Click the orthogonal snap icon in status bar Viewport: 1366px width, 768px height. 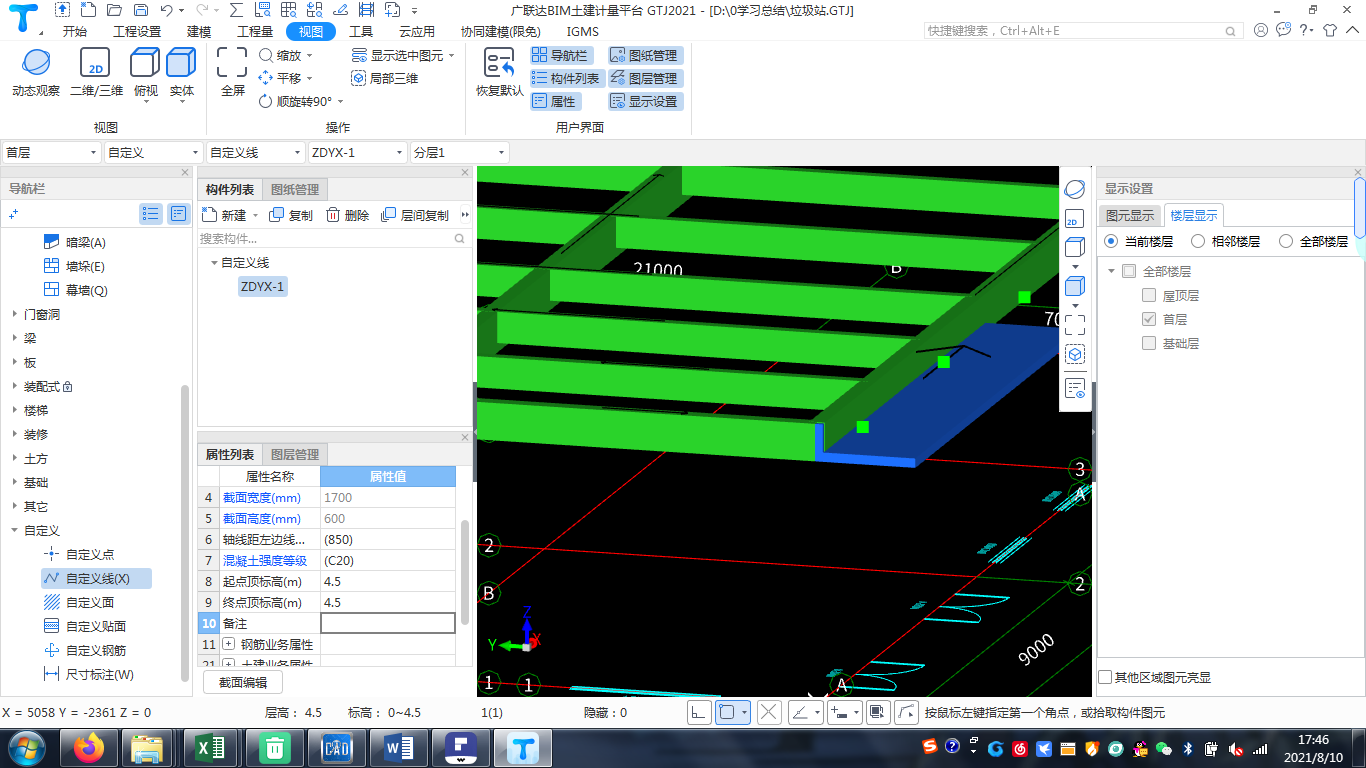coord(699,712)
